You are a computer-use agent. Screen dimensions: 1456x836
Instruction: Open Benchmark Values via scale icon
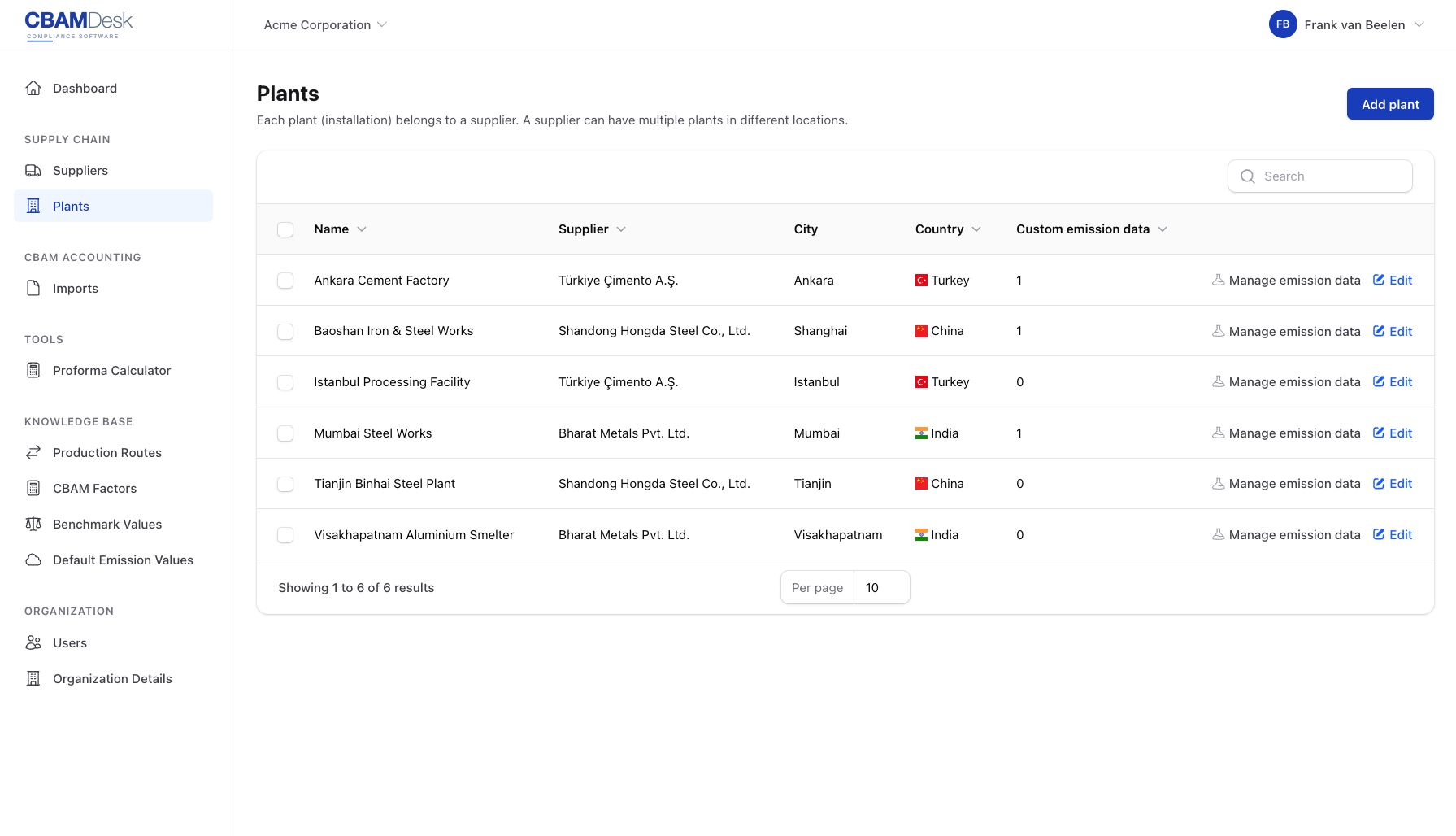pos(33,524)
